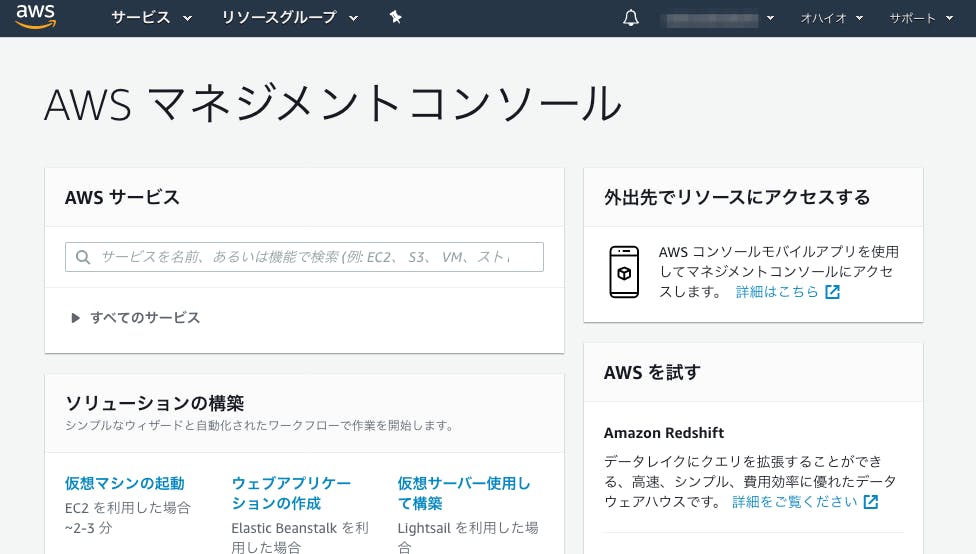
Task: Open the リソースグループ menu
Action: click(292, 18)
